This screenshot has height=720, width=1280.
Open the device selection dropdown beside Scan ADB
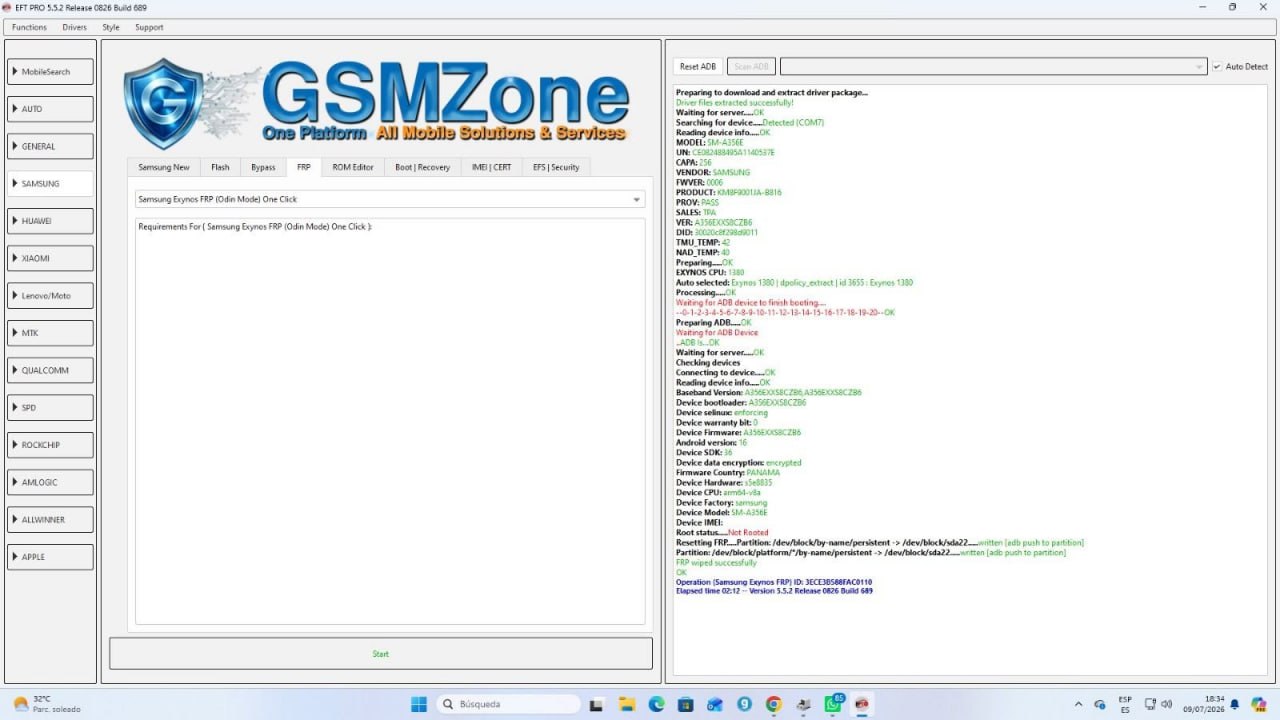coord(993,67)
